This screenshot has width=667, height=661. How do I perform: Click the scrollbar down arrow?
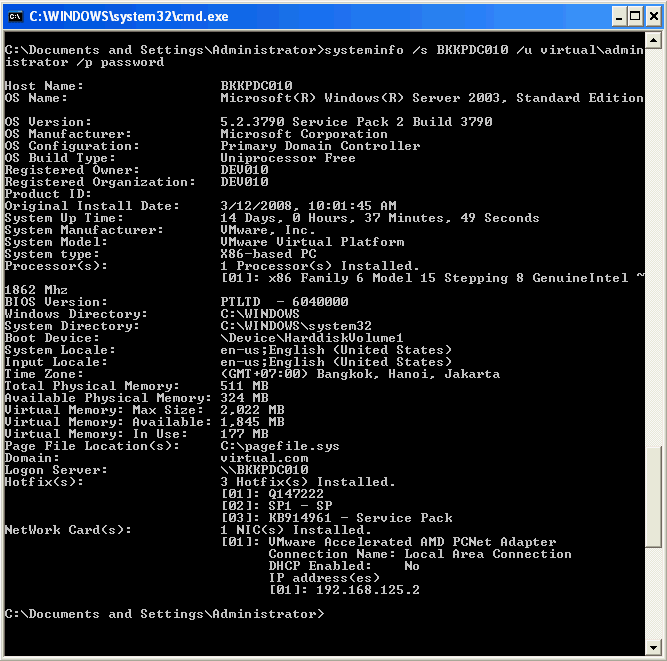pyautogui.click(x=653, y=648)
